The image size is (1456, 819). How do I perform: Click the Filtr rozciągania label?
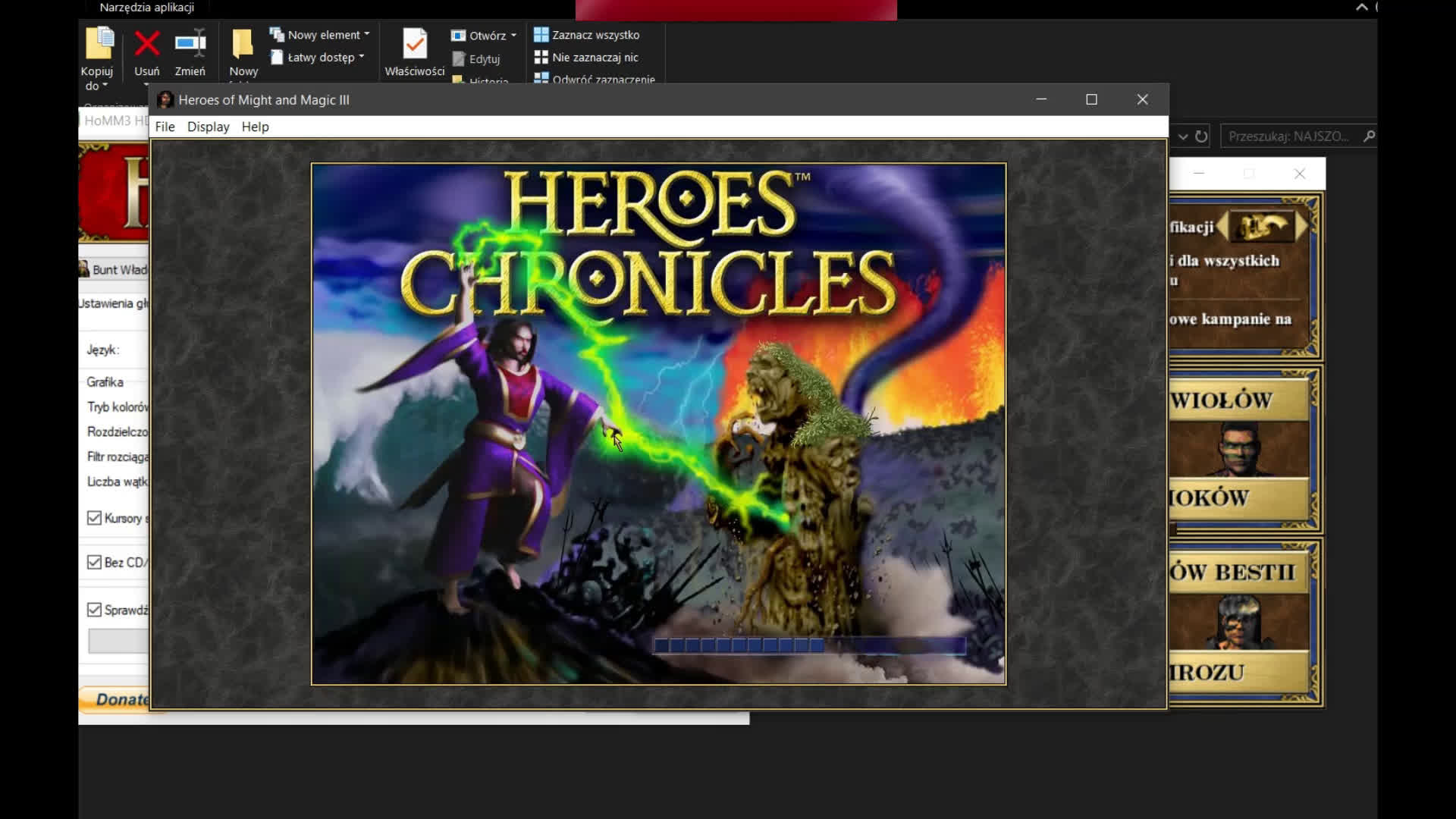(x=118, y=457)
